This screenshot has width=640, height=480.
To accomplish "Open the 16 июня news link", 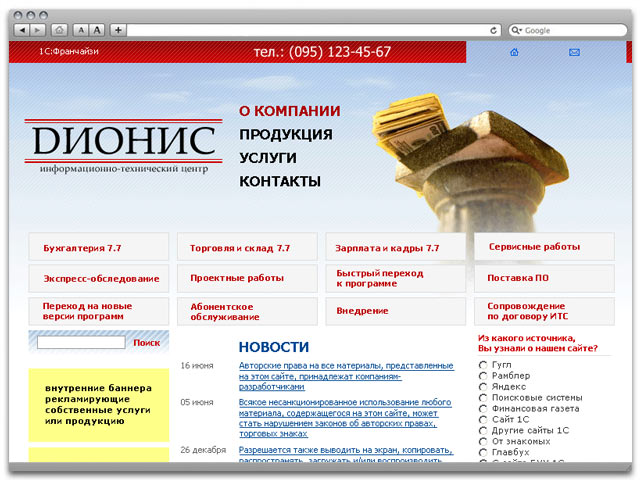I will click(x=346, y=376).
